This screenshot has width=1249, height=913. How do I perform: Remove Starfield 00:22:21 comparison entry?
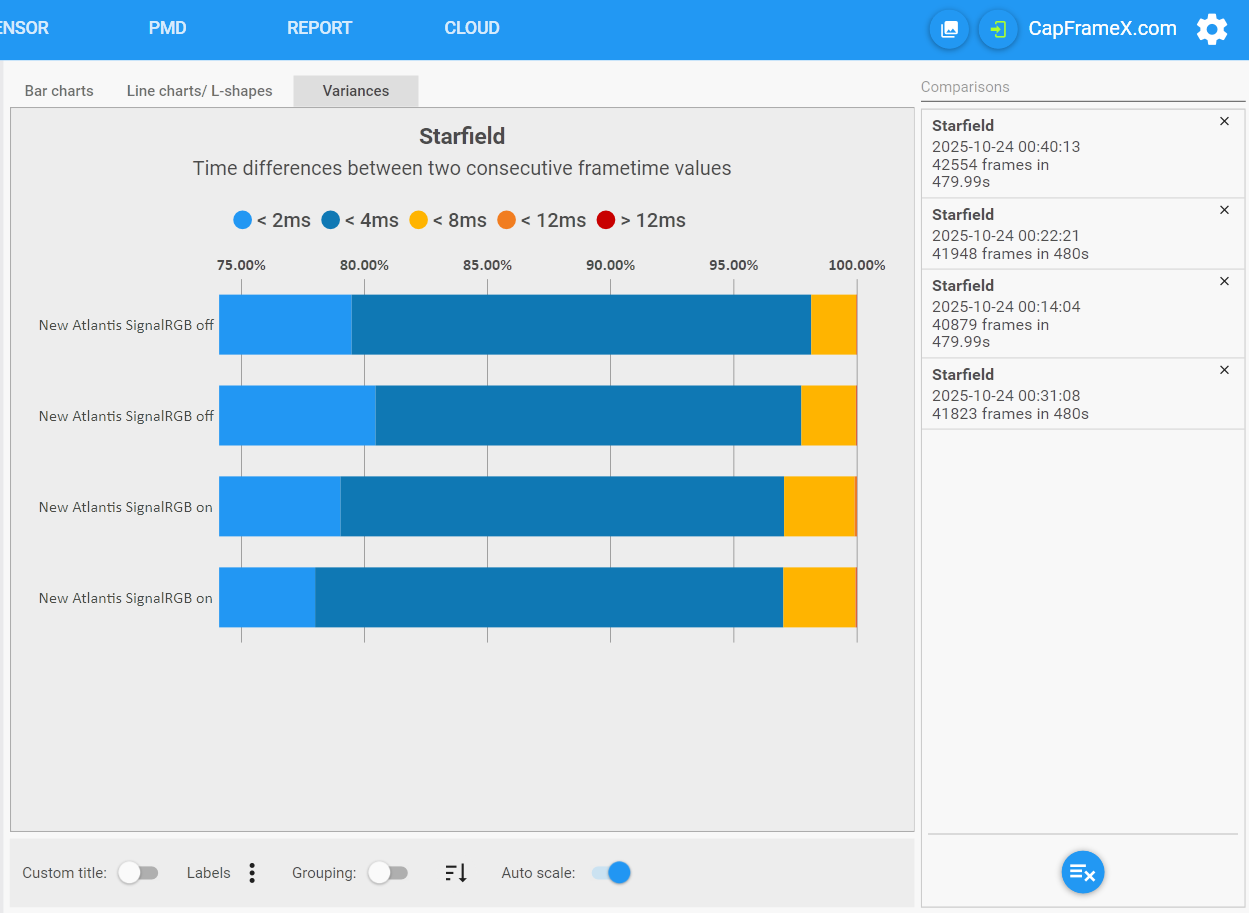click(x=1224, y=210)
